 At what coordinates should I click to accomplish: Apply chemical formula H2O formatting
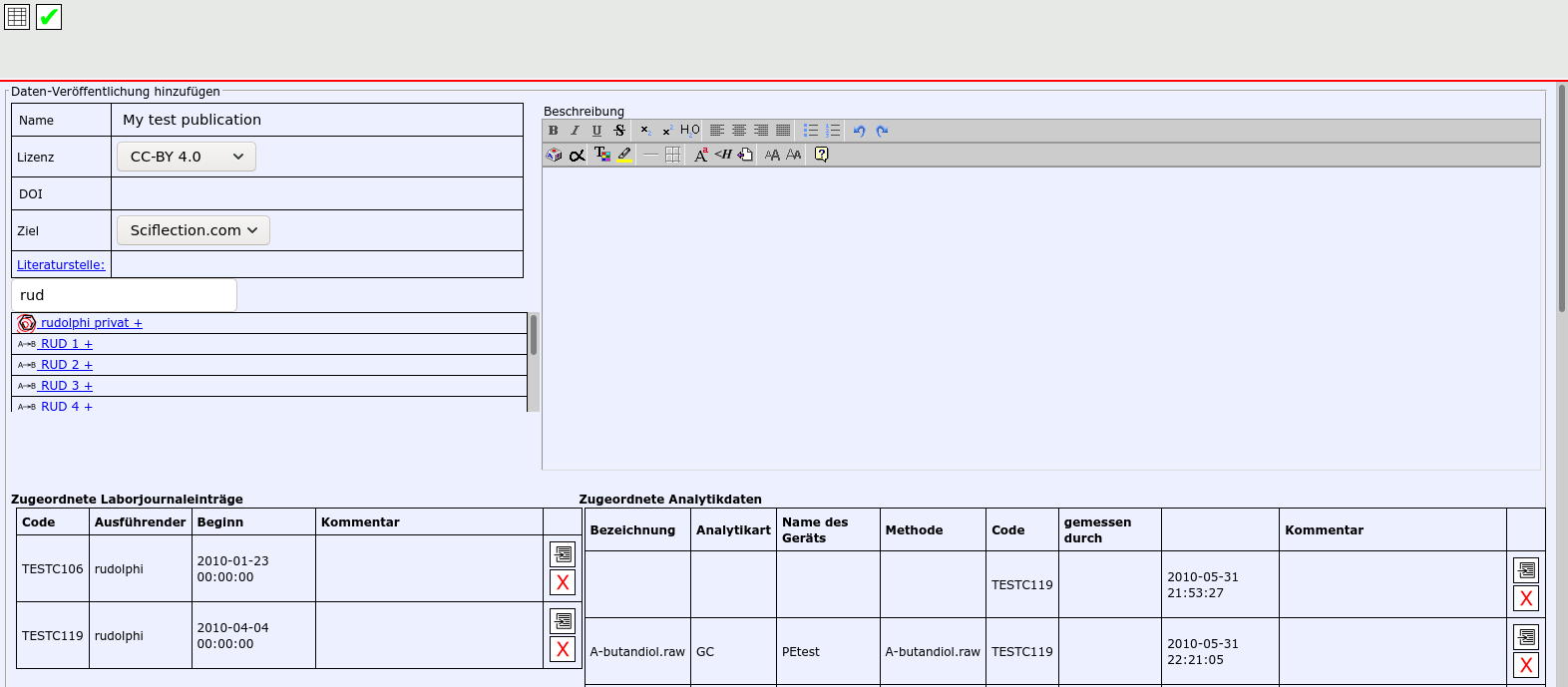[690, 131]
